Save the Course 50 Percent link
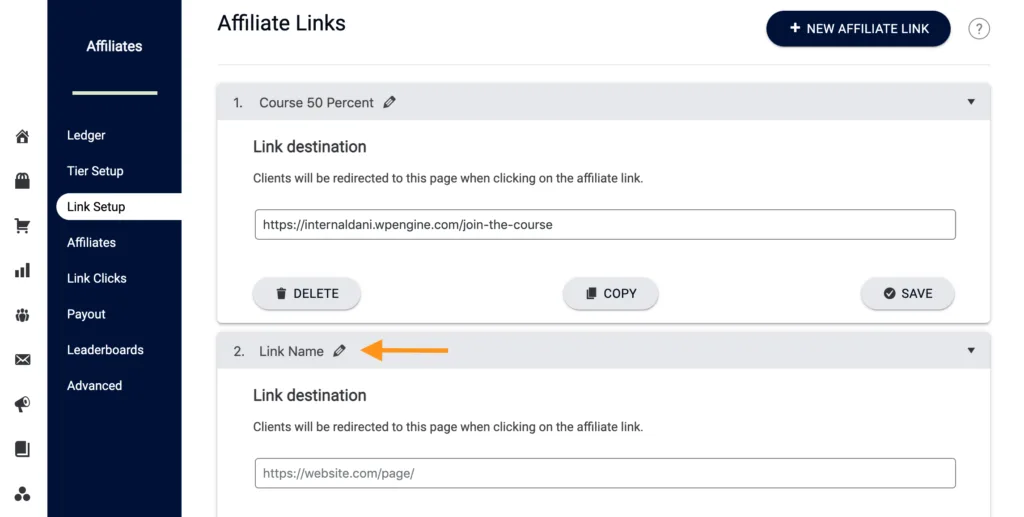This screenshot has height=517, width=1024. click(908, 294)
